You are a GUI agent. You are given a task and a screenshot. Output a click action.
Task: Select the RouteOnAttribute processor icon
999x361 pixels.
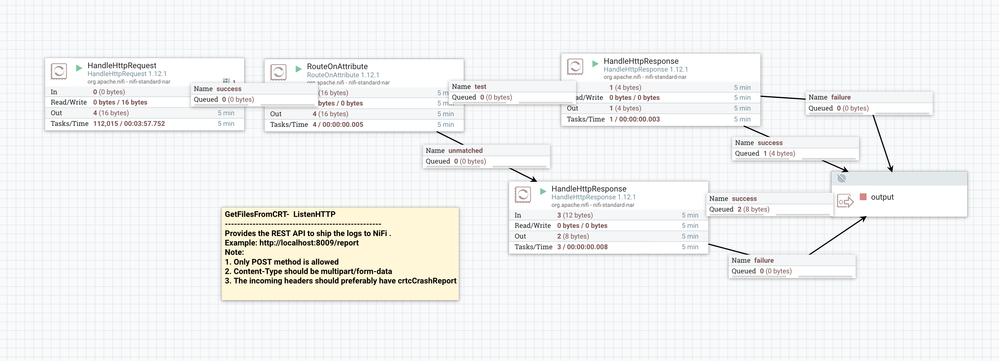[x=278, y=71]
